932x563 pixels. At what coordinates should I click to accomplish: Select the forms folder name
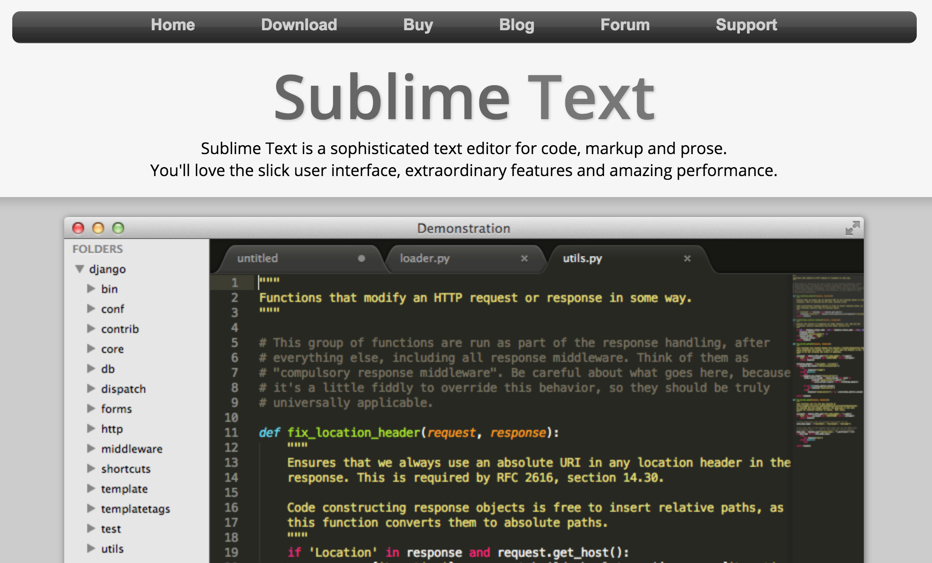(x=116, y=409)
